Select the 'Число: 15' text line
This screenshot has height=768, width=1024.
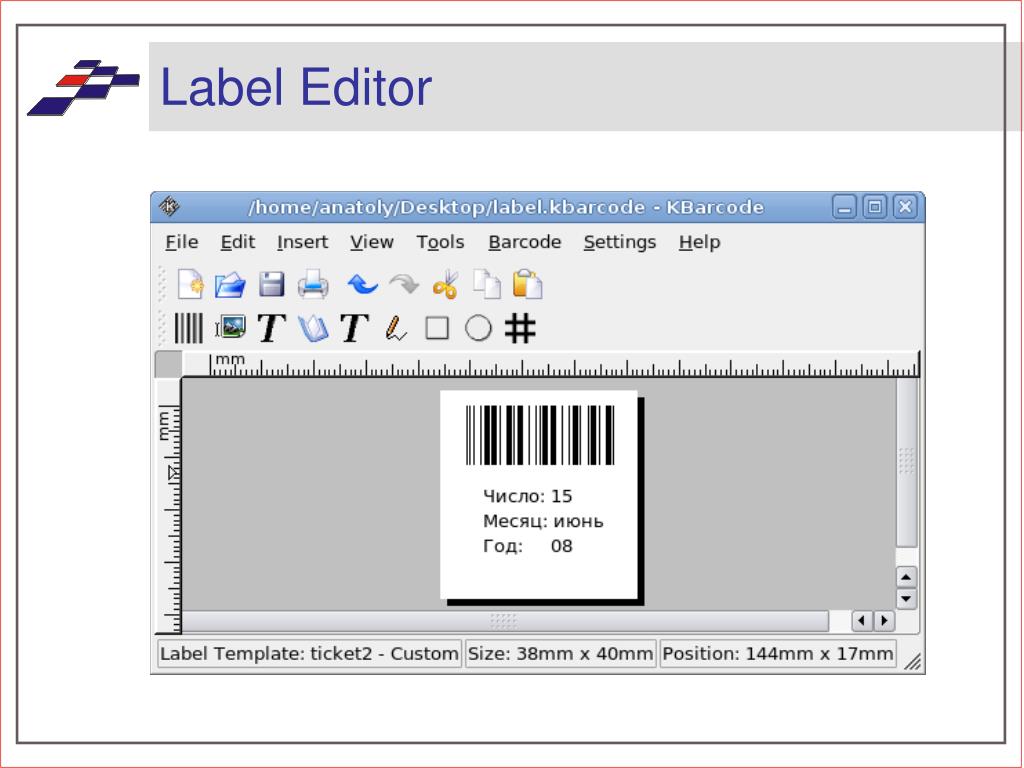(528, 496)
